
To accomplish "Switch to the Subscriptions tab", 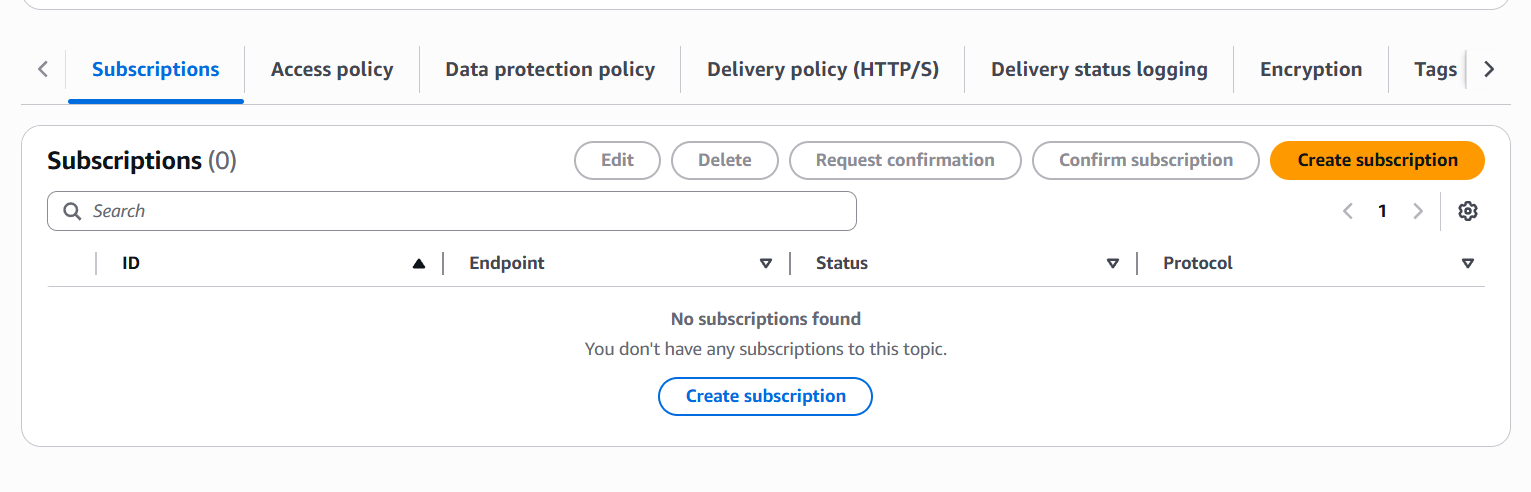I will pos(156,70).
